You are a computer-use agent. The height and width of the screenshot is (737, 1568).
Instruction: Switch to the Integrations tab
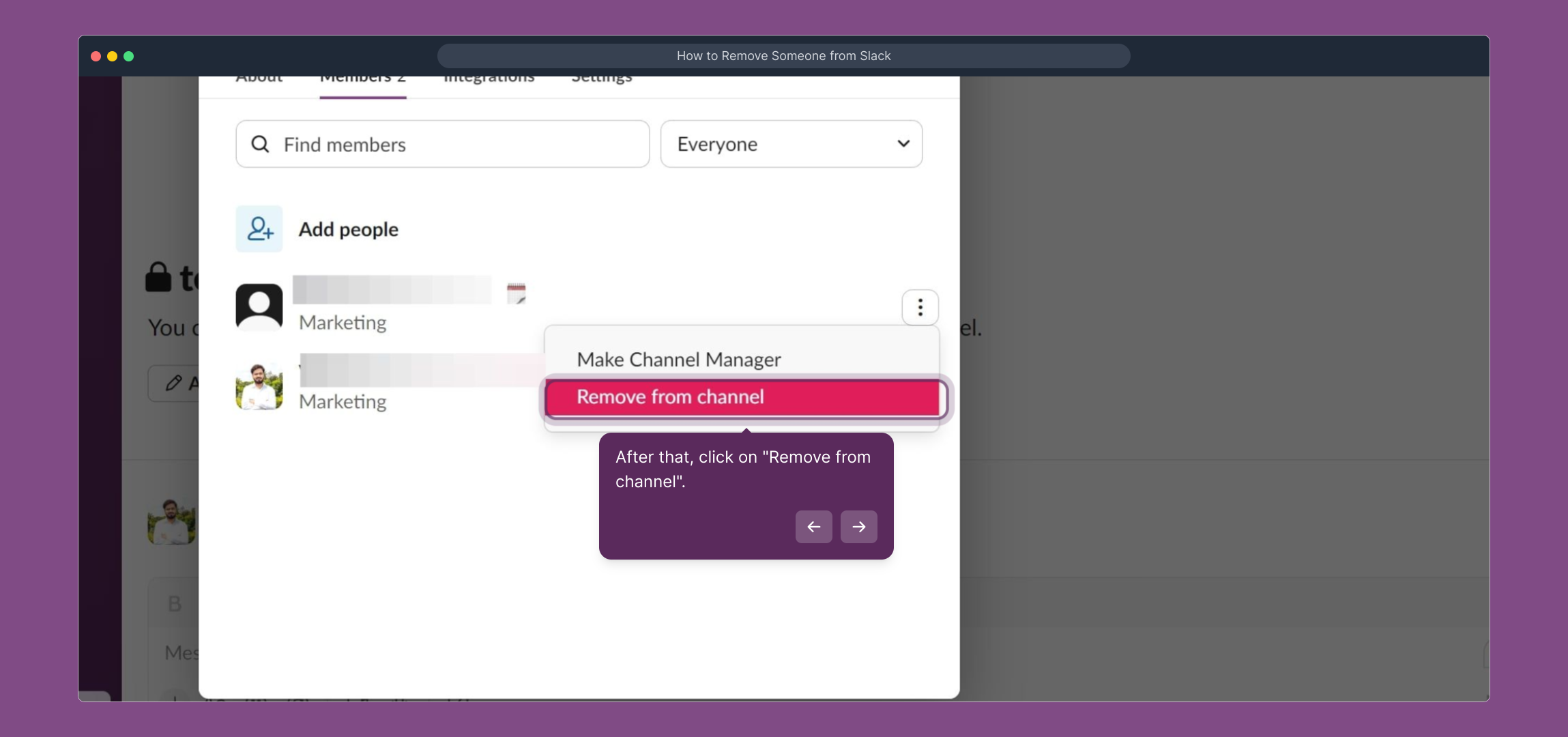click(x=489, y=77)
